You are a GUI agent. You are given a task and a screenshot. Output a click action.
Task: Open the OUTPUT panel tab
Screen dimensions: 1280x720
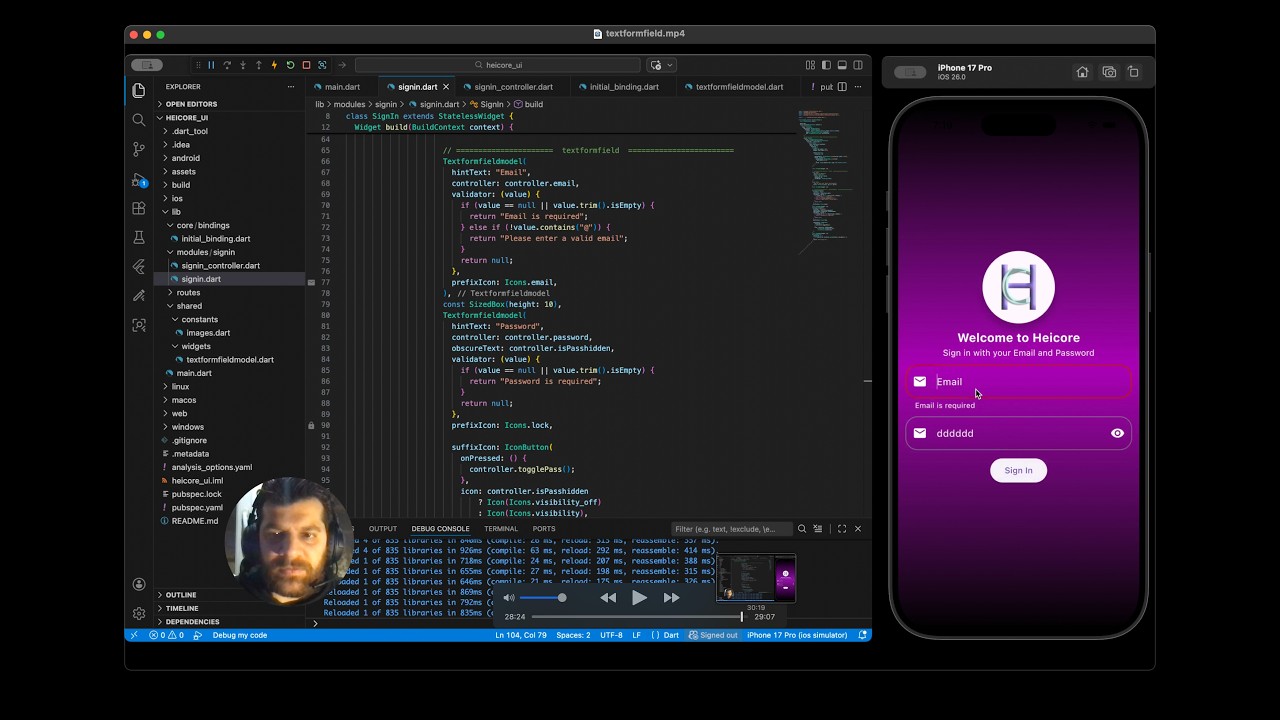tap(383, 529)
